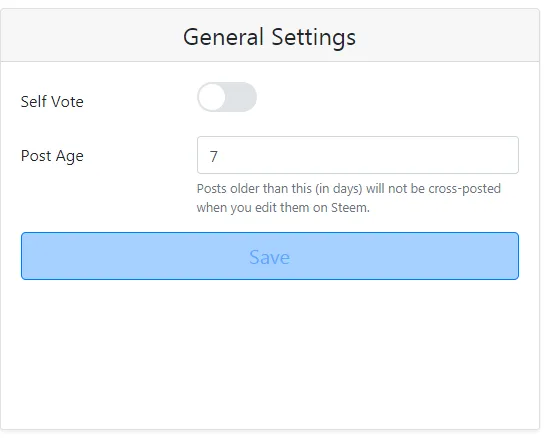553x438 pixels.
Task: Click the Self Vote label
Action: click(x=52, y=102)
